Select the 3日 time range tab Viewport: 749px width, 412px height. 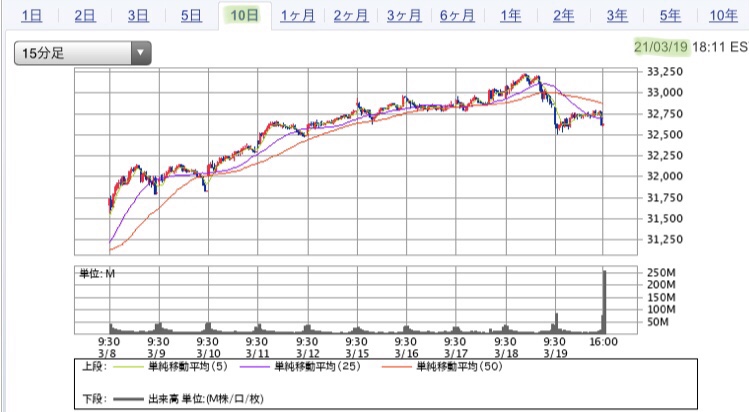click(138, 16)
